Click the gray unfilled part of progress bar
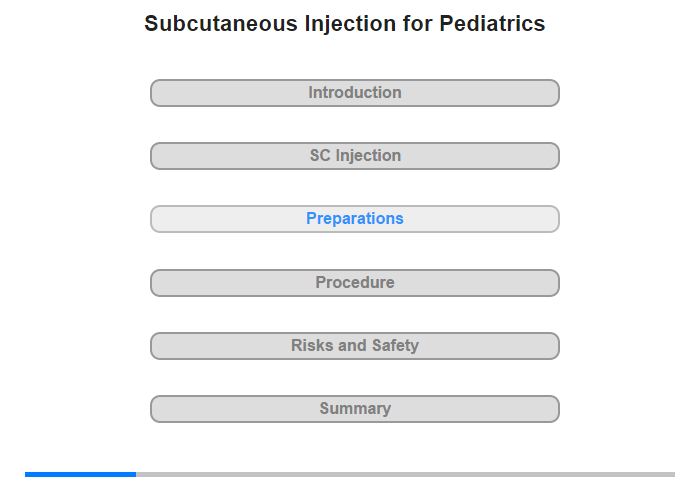The height and width of the screenshot is (480, 700). (x=405, y=474)
